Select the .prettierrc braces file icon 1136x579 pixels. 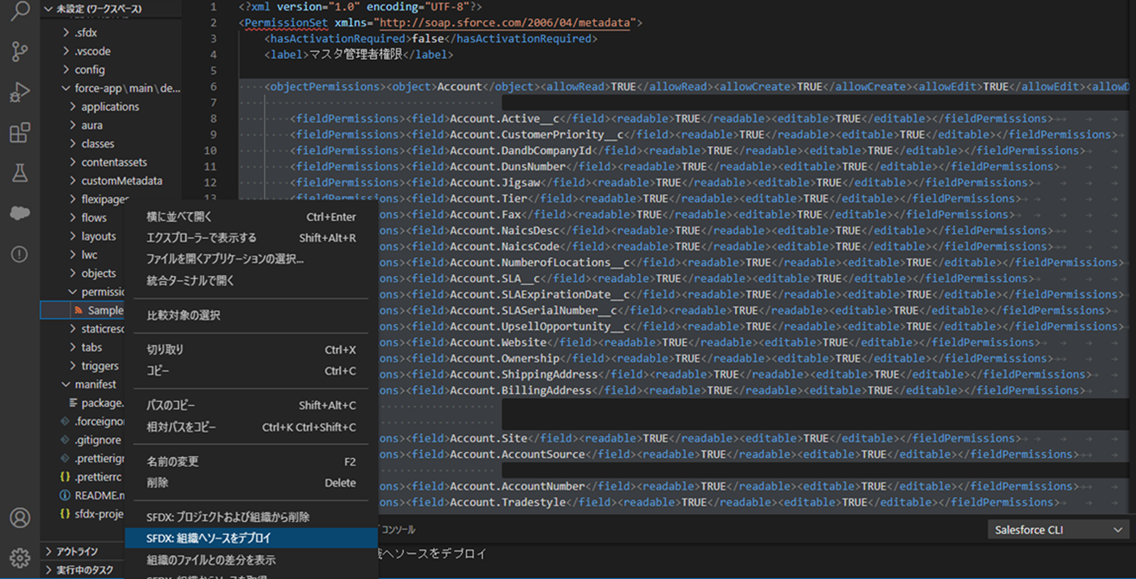point(64,478)
